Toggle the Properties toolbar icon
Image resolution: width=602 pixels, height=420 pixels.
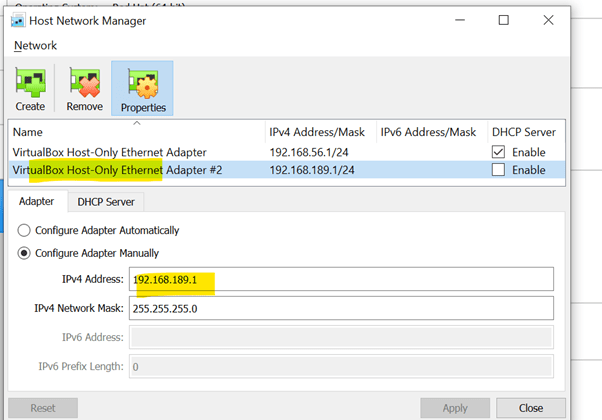(x=142, y=88)
